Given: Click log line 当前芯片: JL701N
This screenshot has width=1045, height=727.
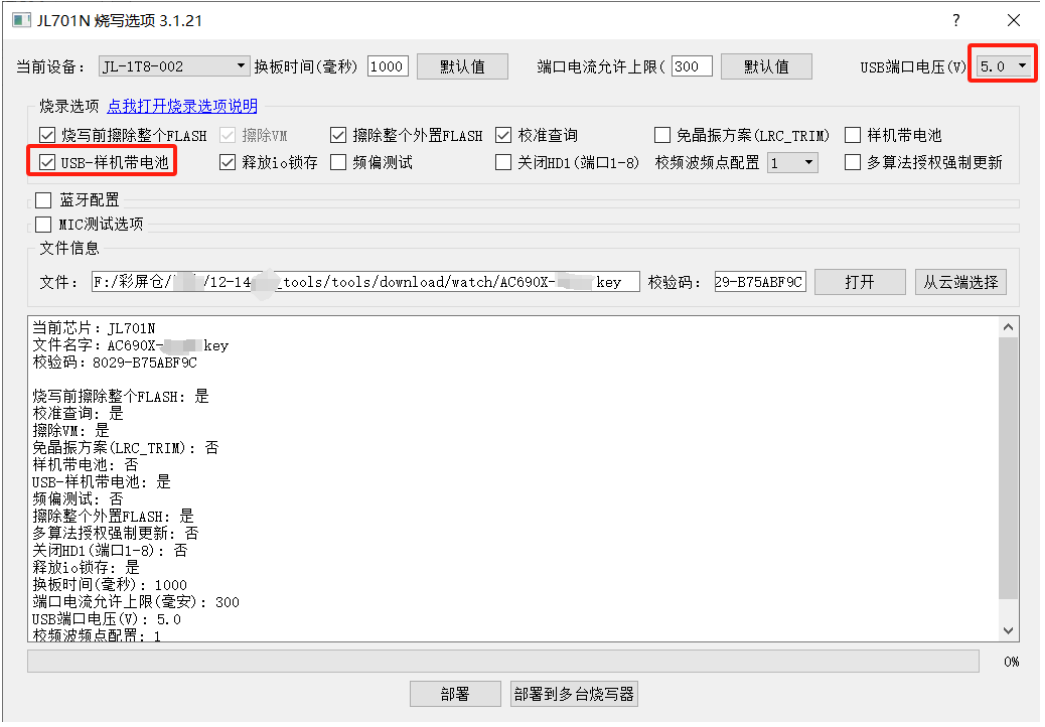Looking at the screenshot, I should pyautogui.click(x=94, y=329).
